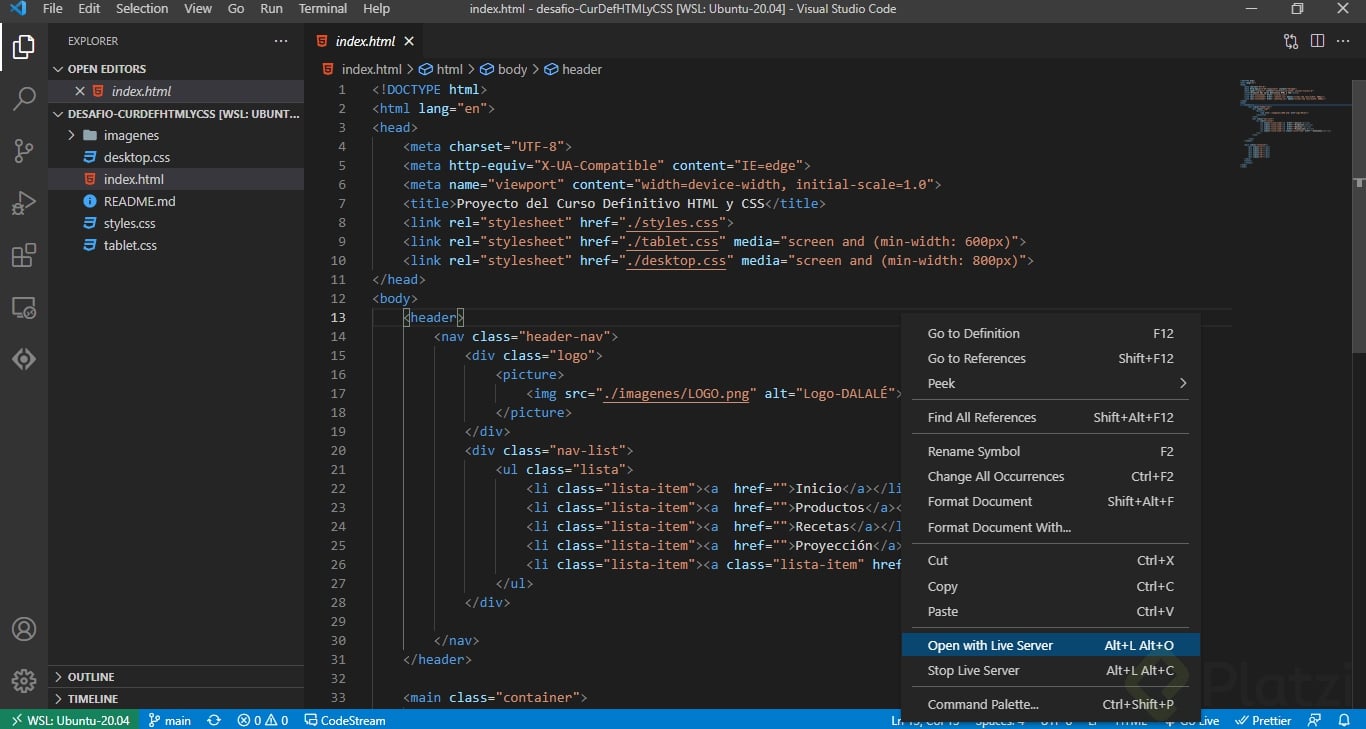The height and width of the screenshot is (729, 1366).
Task: Open tablet.css from the file tree
Action: tap(176, 245)
